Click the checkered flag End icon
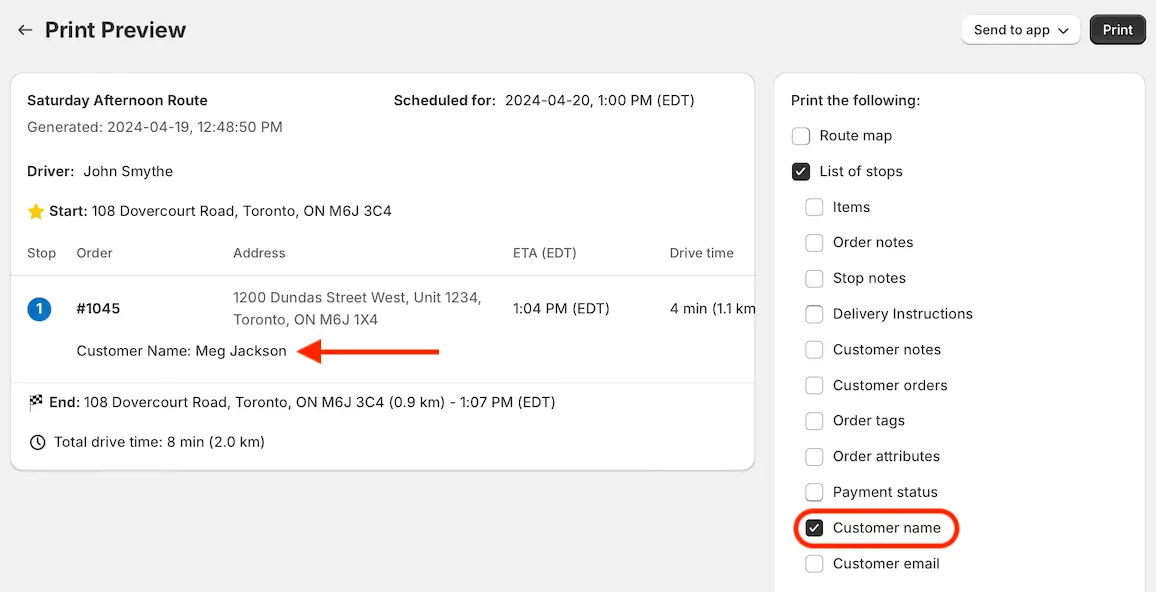This screenshot has height=592, width=1156. [36, 403]
